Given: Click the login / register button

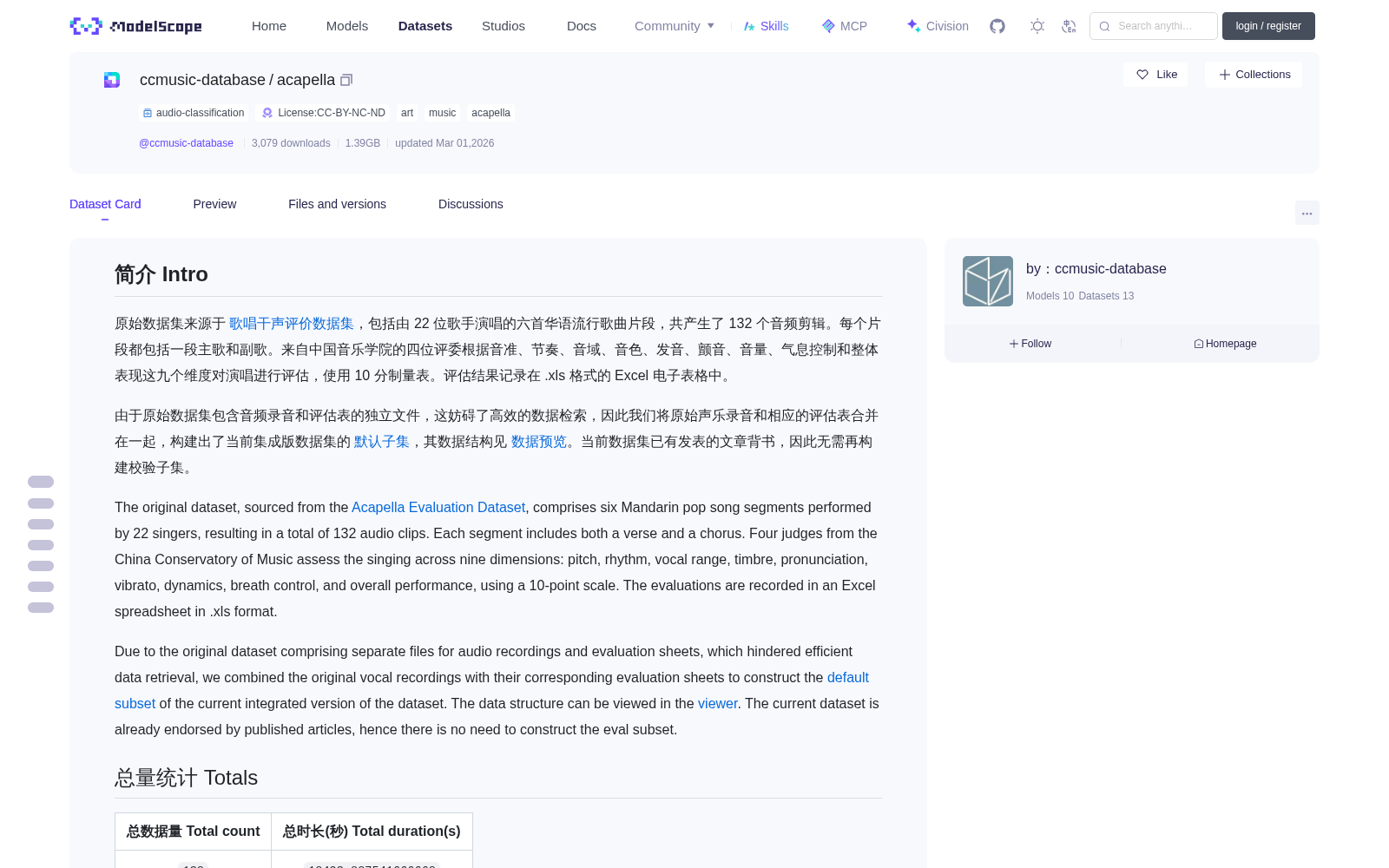Looking at the screenshot, I should pos(1268,26).
